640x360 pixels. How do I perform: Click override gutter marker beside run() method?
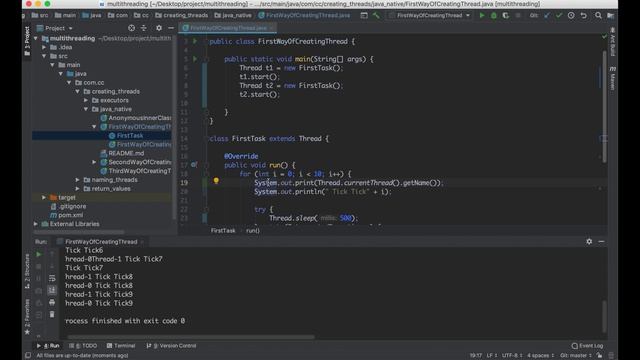tap(194, 165)
